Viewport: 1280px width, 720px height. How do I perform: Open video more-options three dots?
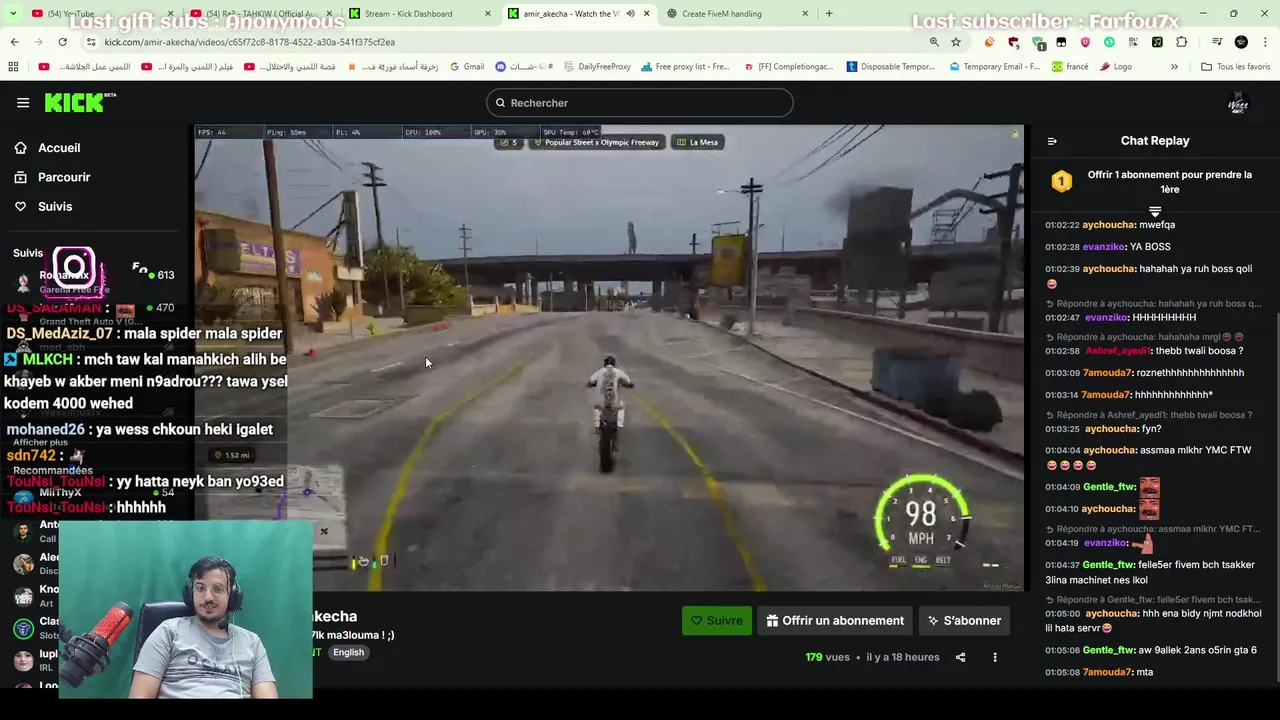click(995, 657)
